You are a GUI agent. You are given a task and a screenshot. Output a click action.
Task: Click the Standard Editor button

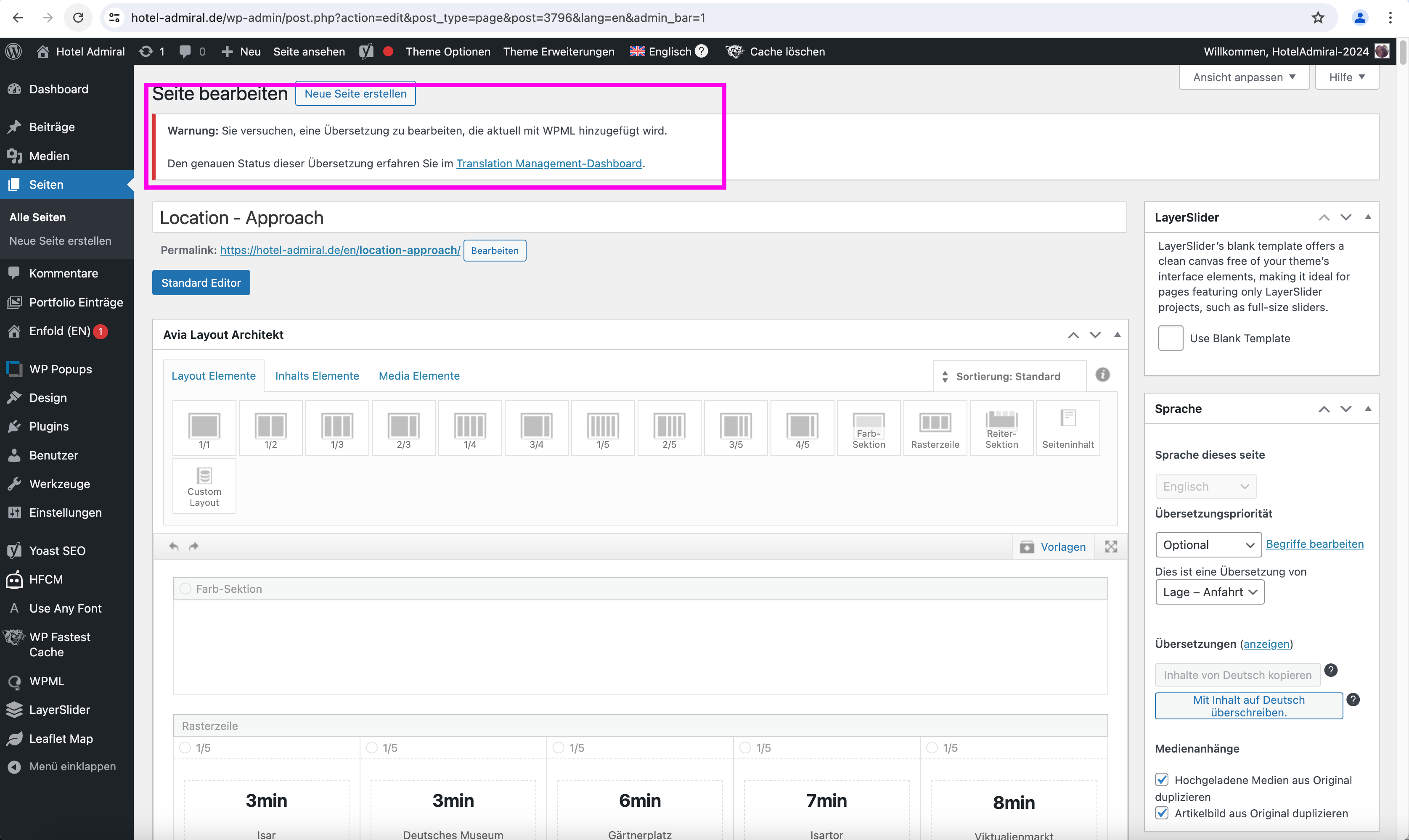tap(201, 283)
